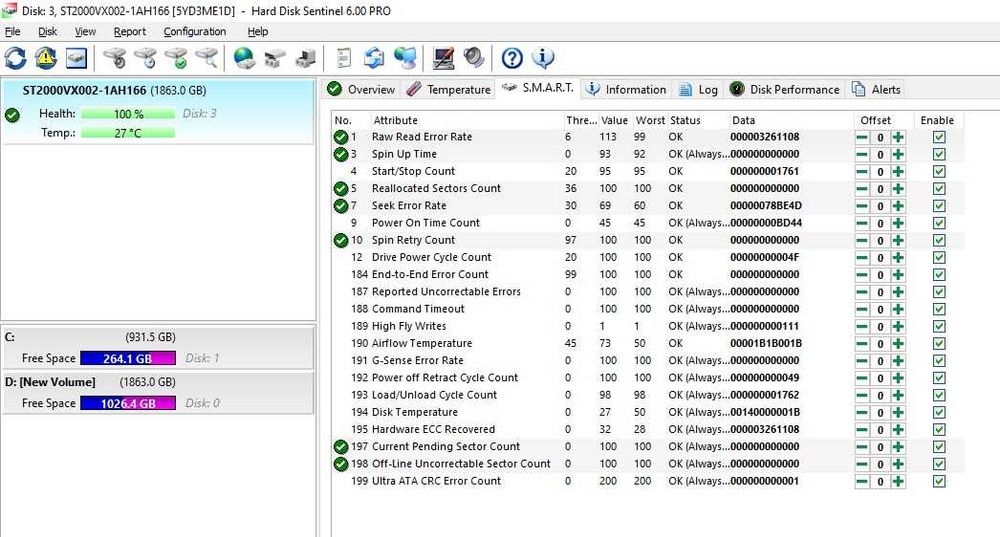This screenshot has width=1000, height=537.
Task: Click green check icon beside Seek Error Rate
Action: click(341, 206)
